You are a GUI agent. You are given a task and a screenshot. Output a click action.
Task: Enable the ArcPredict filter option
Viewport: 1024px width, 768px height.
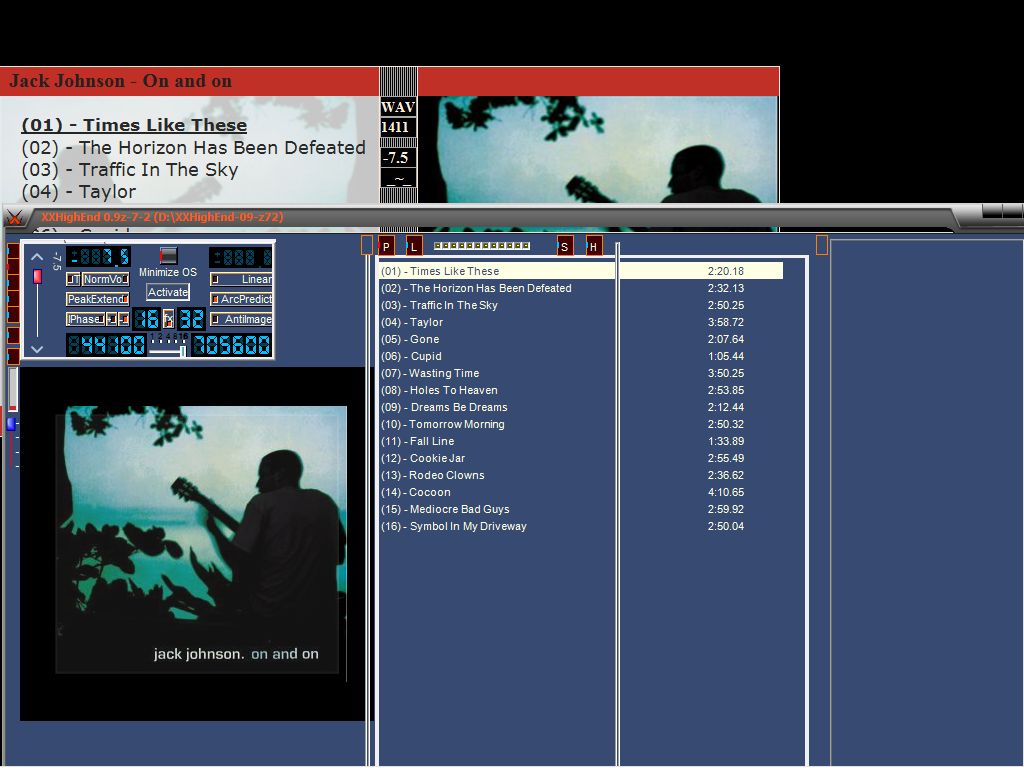tap(241, 299)
